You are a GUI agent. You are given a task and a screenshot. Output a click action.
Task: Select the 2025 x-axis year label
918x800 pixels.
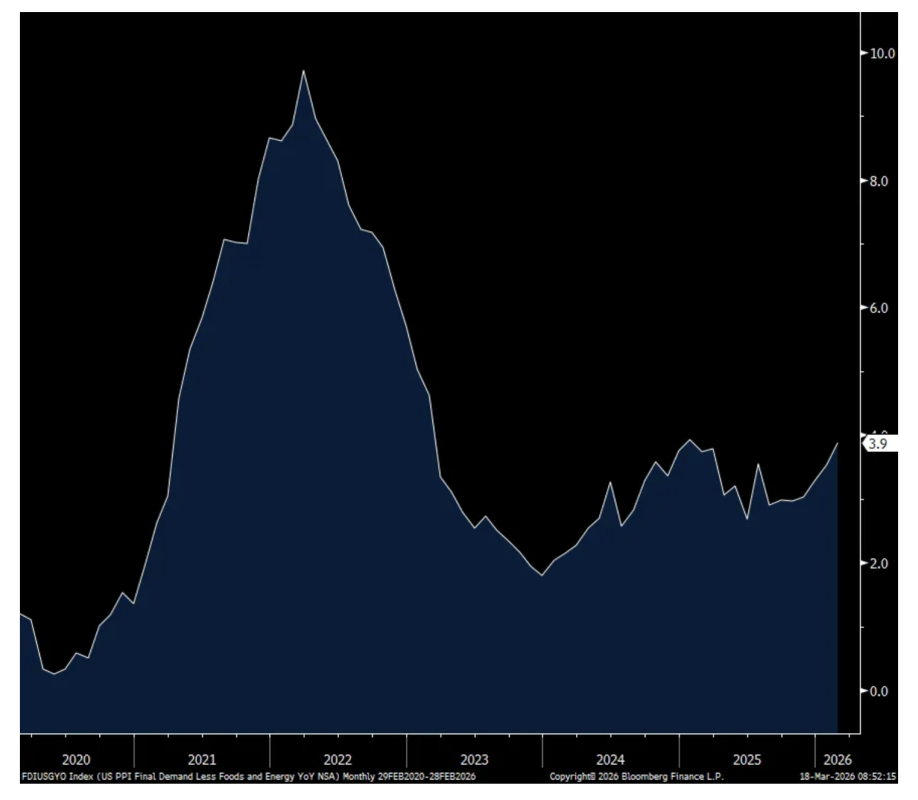click(746, 759)
